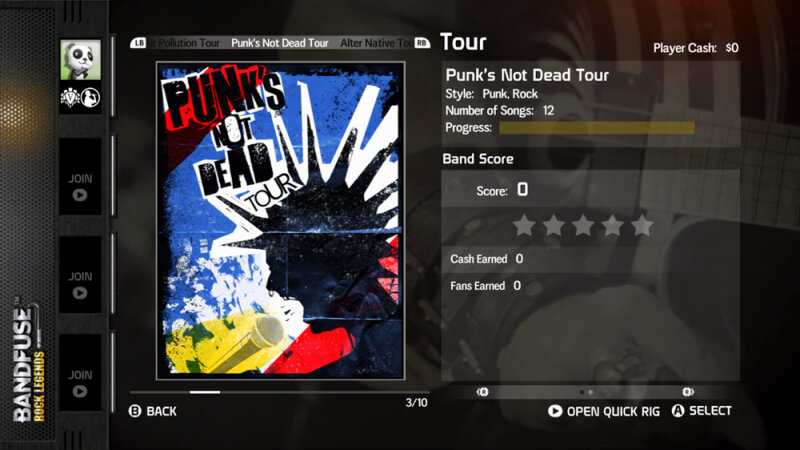Image resolution: width=800 pixels, height=450 pixels.
Task: Click the BACK label
Action: coord(161,411)
